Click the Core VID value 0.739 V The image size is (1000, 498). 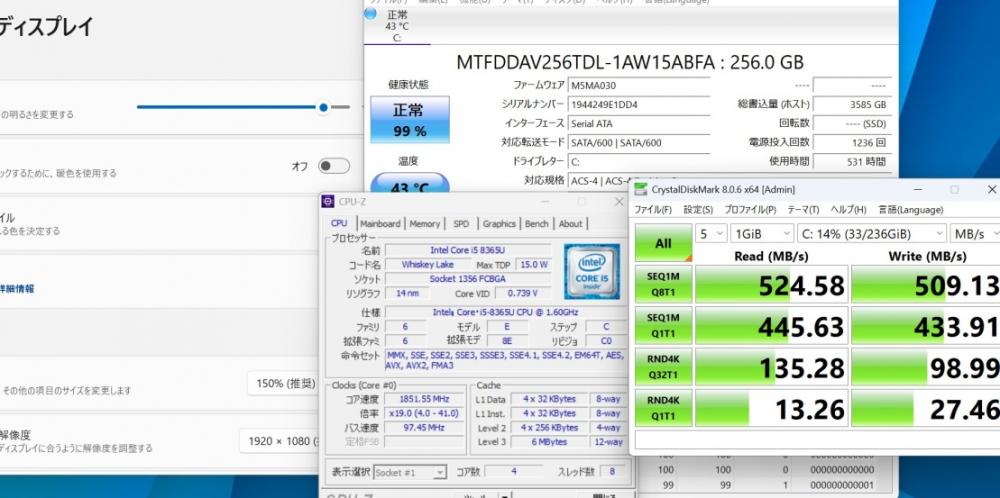pos(522,294)
